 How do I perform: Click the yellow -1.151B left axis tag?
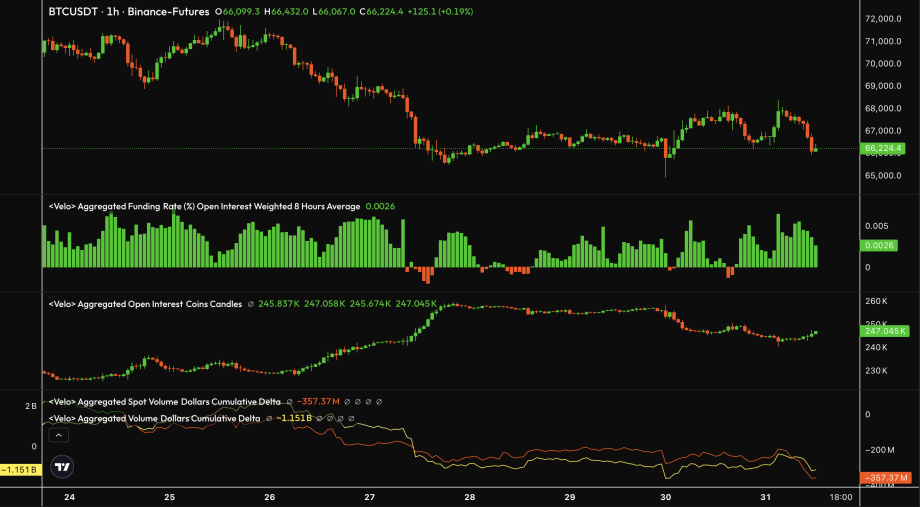(19, 469)
